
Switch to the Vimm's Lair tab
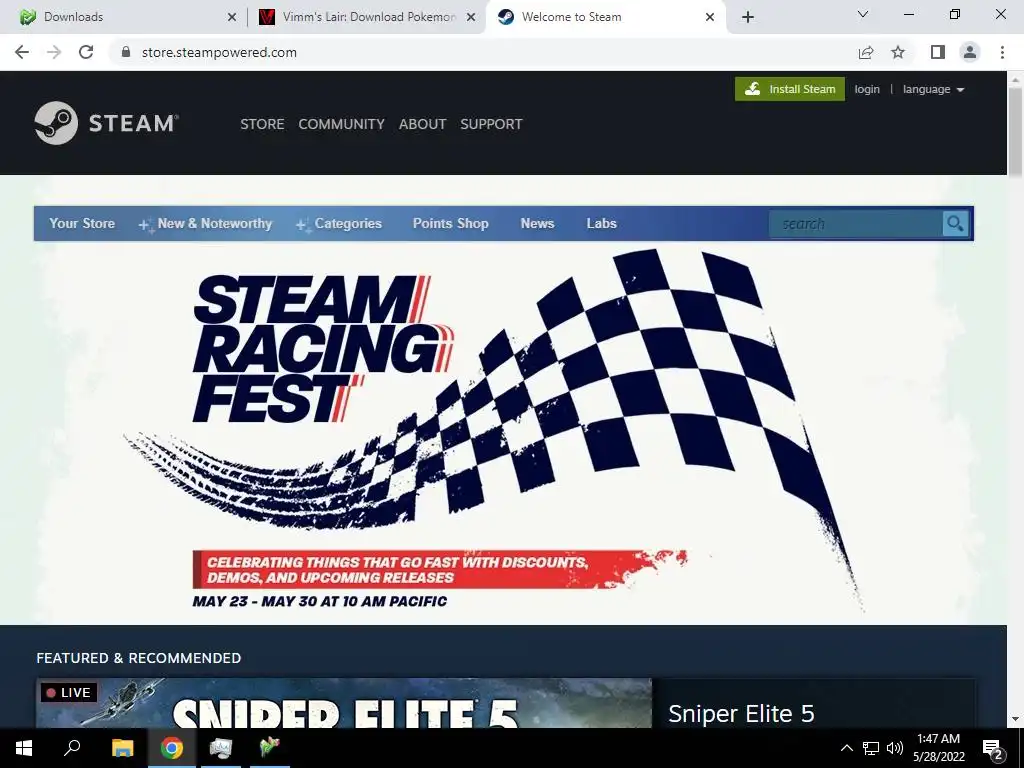point(368,17)
